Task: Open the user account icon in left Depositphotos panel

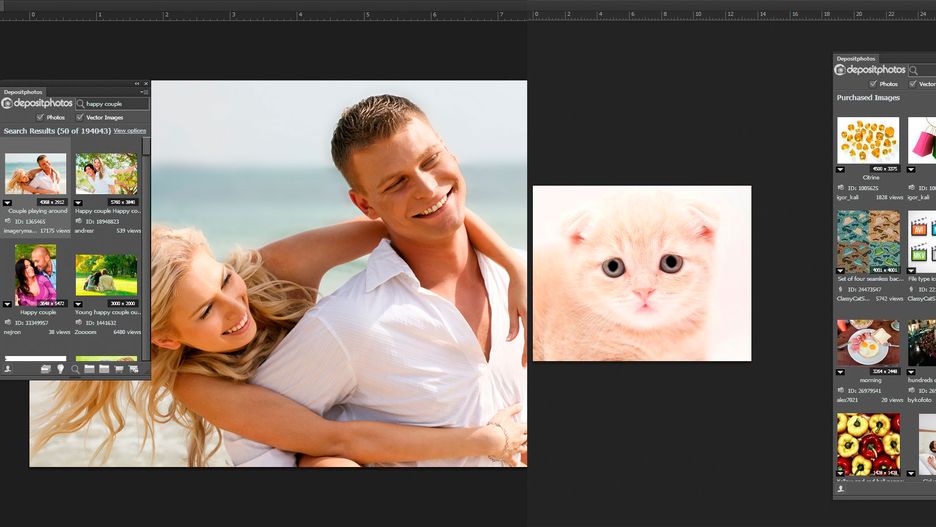Action: pyautogui.click(x=8, y=369)
